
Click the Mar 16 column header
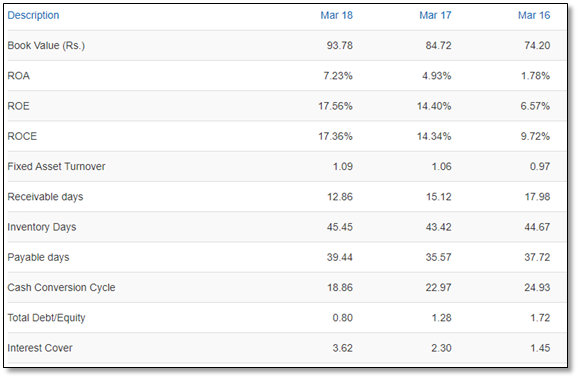click(x=534, y=15)
